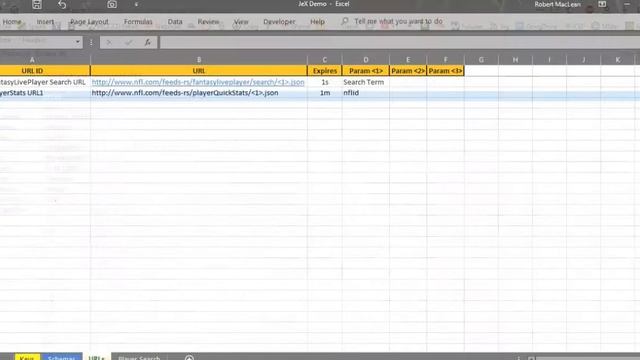Click the lightbulb search icon
The image size is (640, 360).
click(x=345, y=21)
